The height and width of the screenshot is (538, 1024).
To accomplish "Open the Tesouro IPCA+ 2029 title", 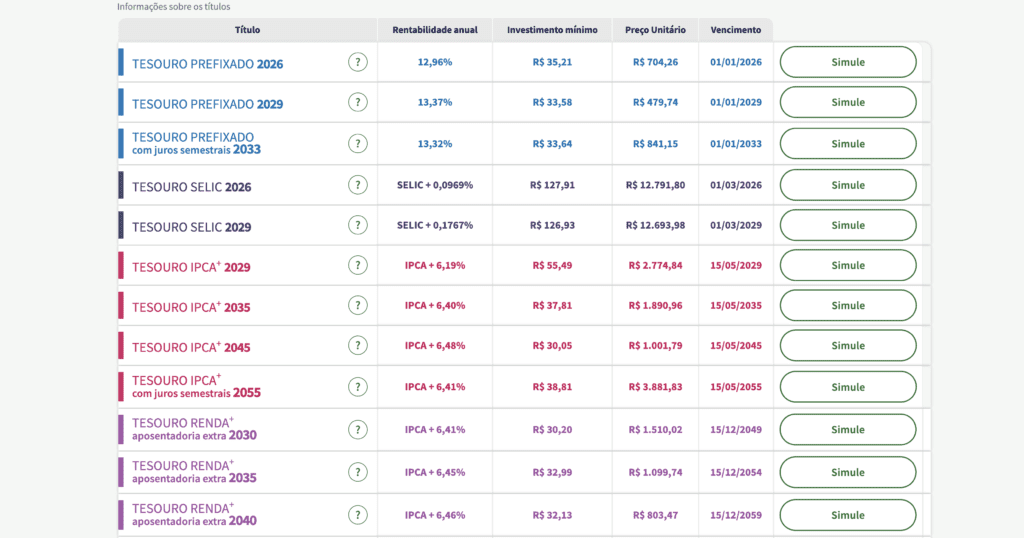I will [191, 266].
